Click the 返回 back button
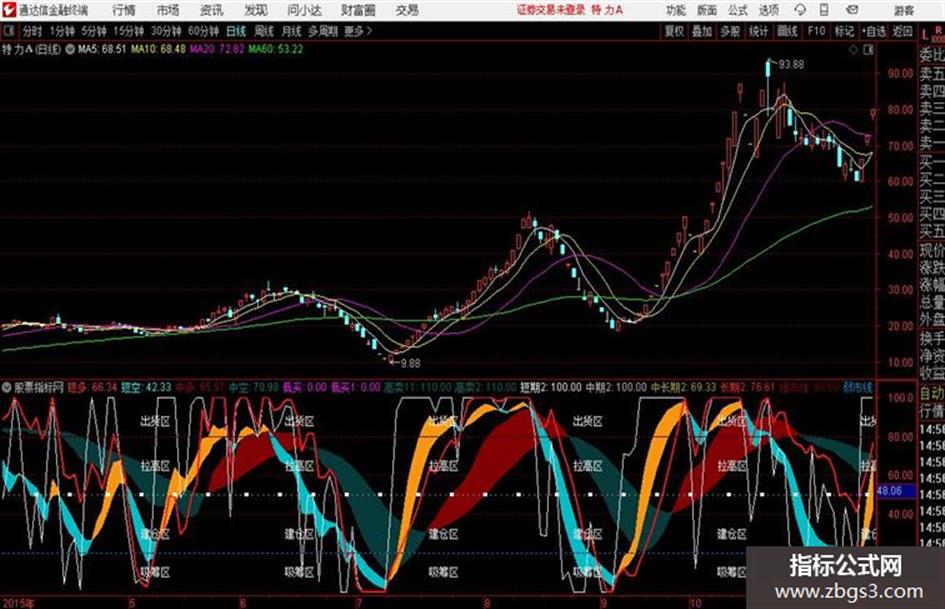The width and height of the screenshot is (945, 609). click(x=902, y=31)
